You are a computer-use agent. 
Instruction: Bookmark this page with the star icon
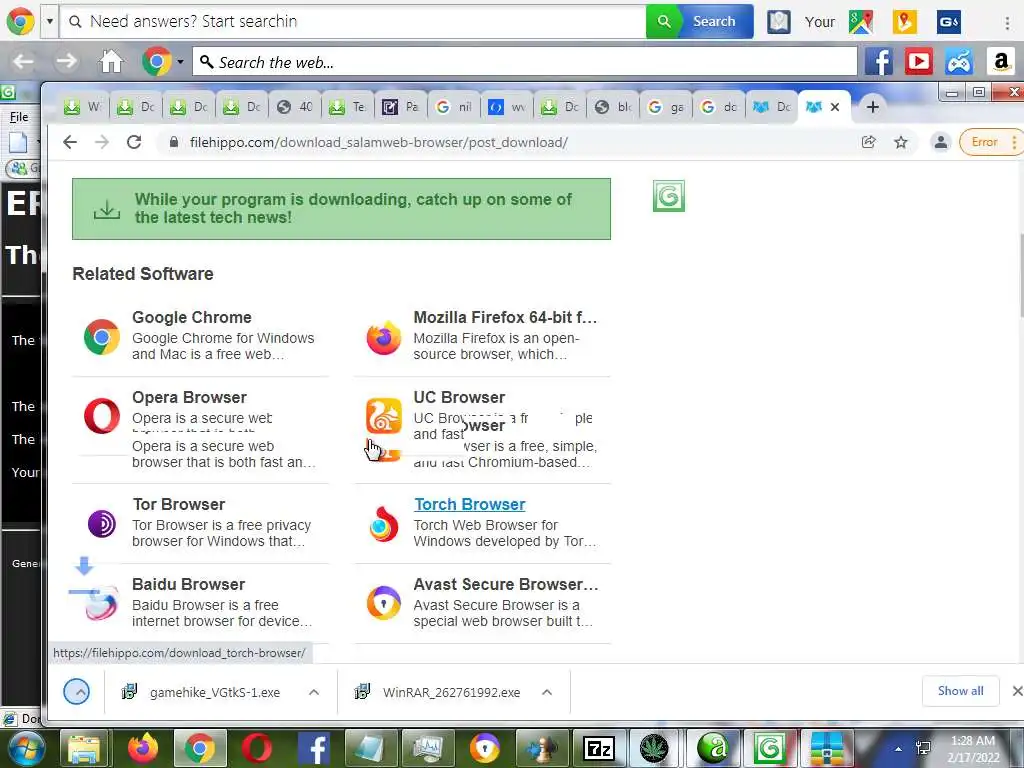coord(901,142)
